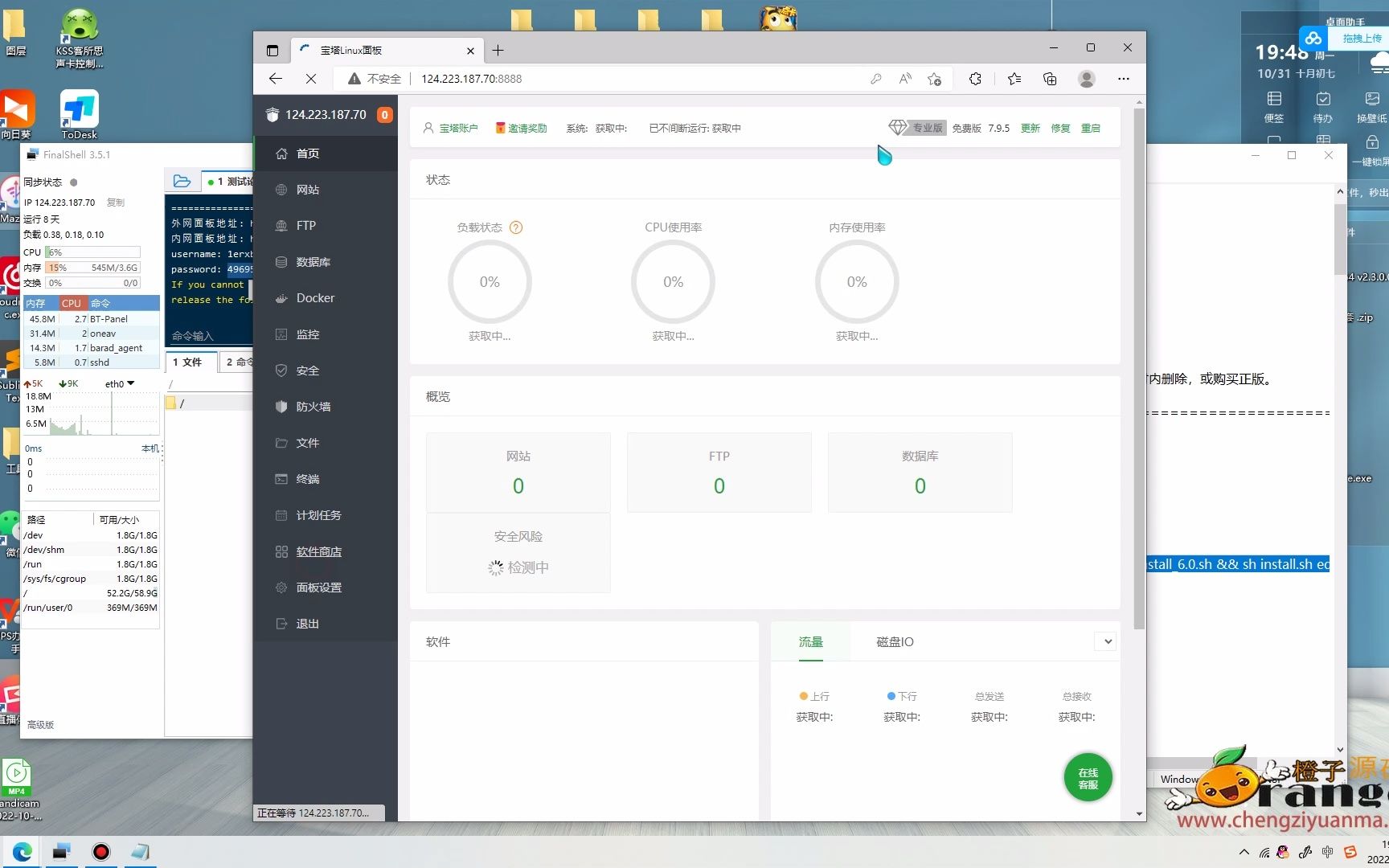Open the folder icon in FinalShell tab bar
Image resolution: width=1389 pixels, height=868 pixels.
point(182,182)
